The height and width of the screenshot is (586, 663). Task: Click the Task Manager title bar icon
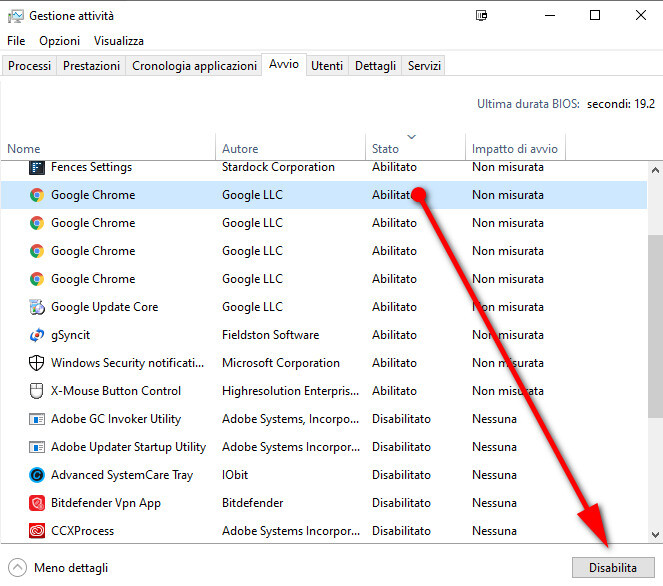(x=16, y=16)
